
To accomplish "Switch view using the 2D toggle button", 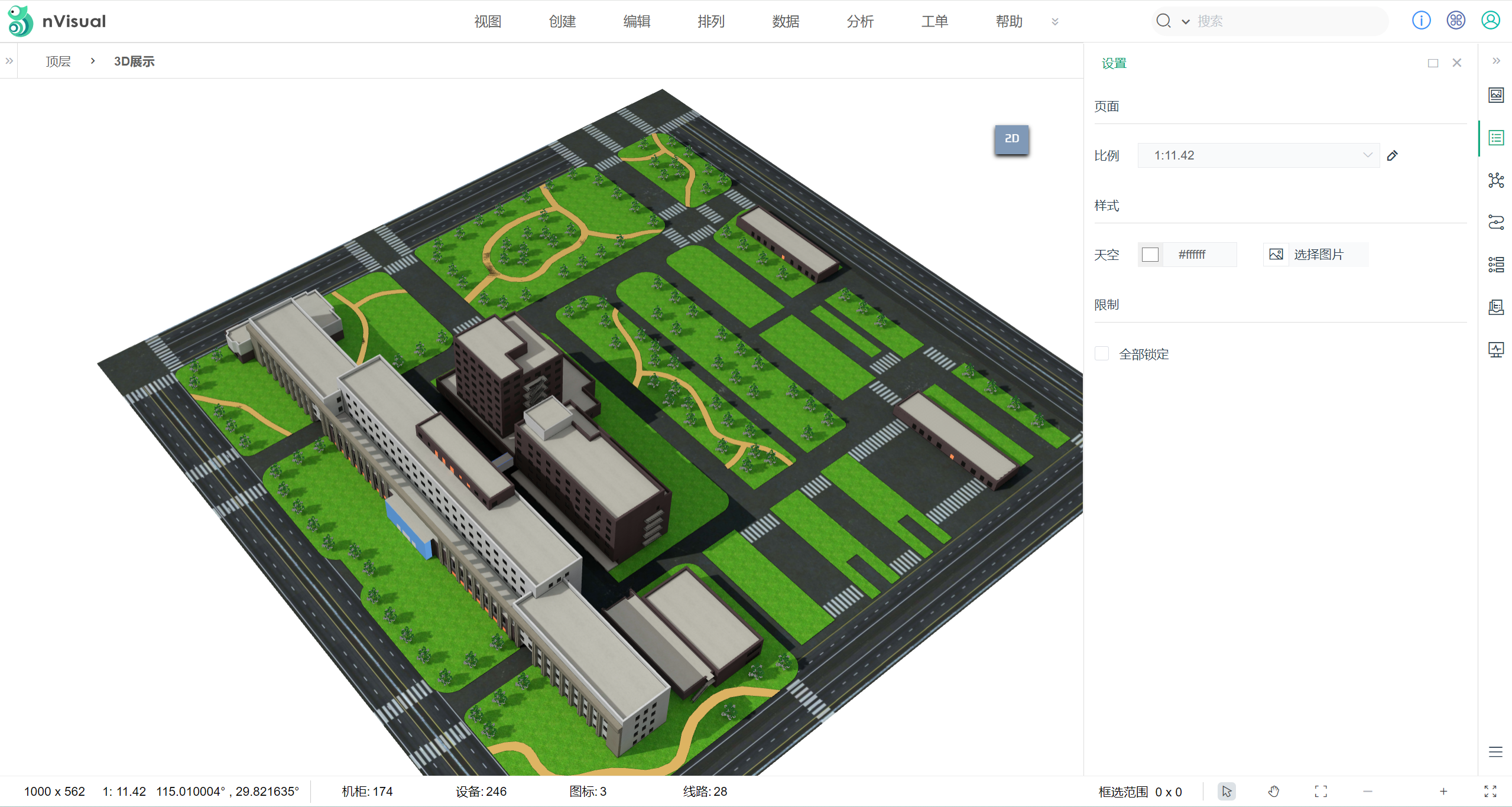I will pyautogui.click(x=1011, y=139).
